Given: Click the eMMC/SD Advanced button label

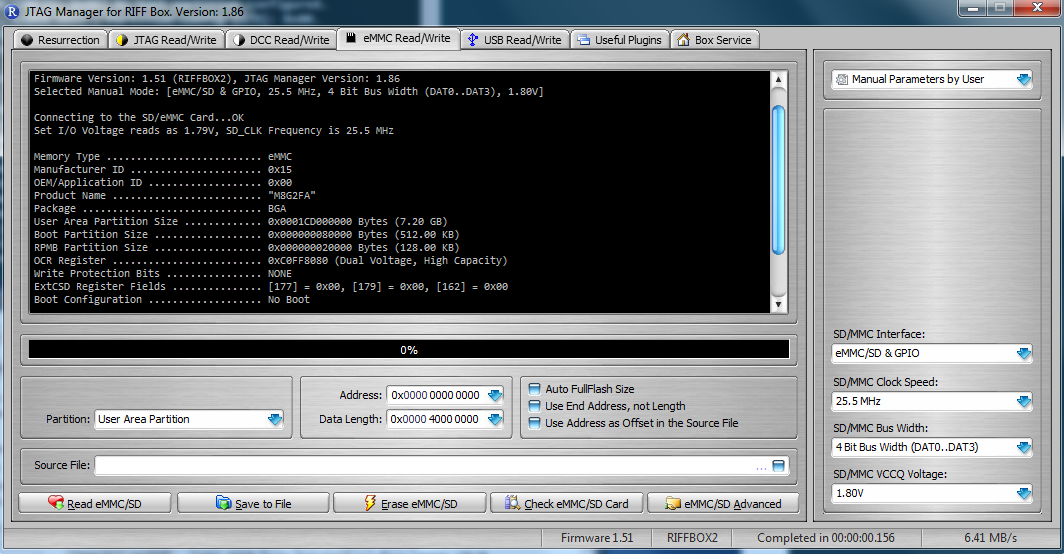Looking at the screenshot, I should click(733, 504).
